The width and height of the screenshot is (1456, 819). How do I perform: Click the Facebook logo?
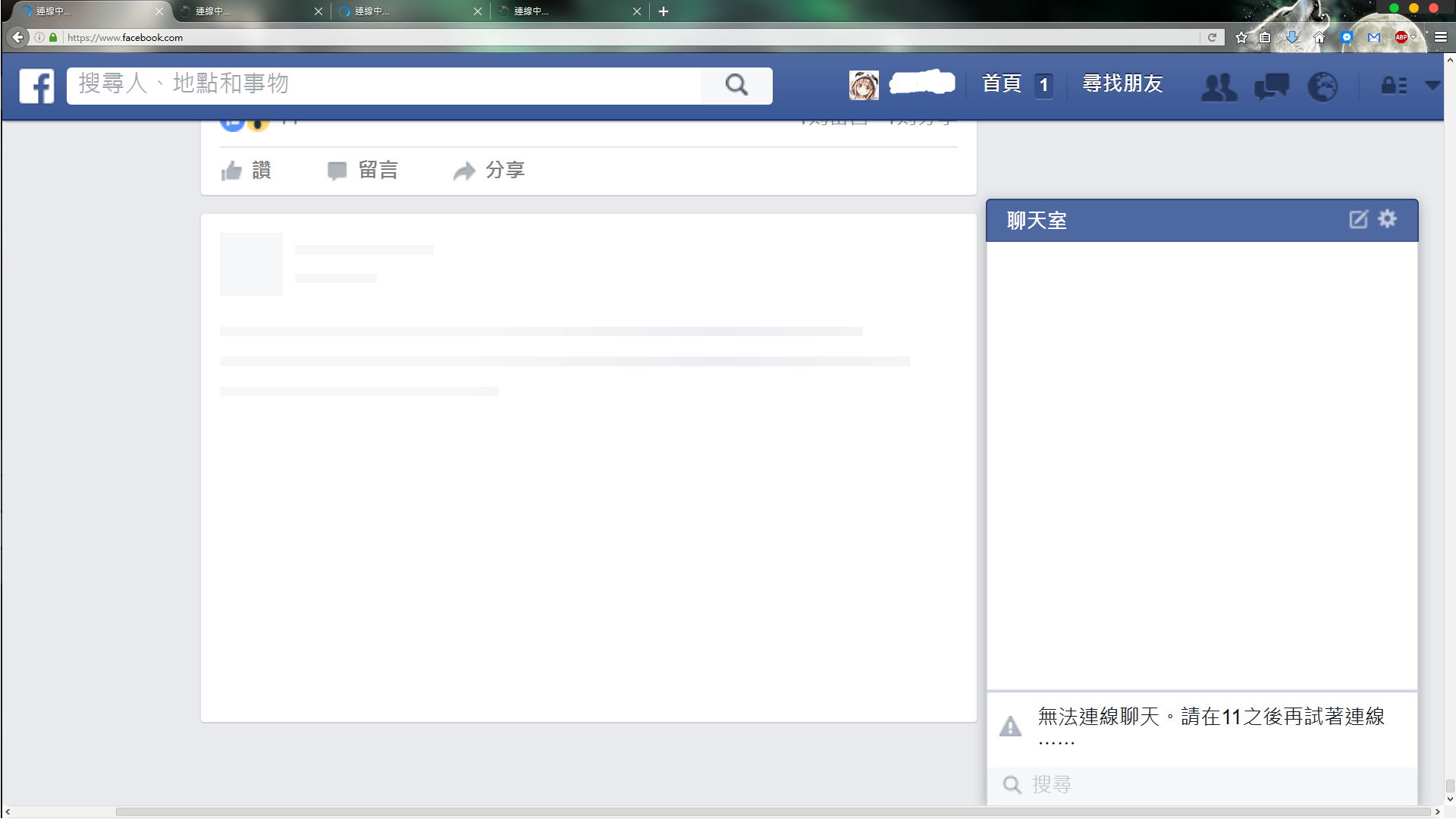[36, 86]
